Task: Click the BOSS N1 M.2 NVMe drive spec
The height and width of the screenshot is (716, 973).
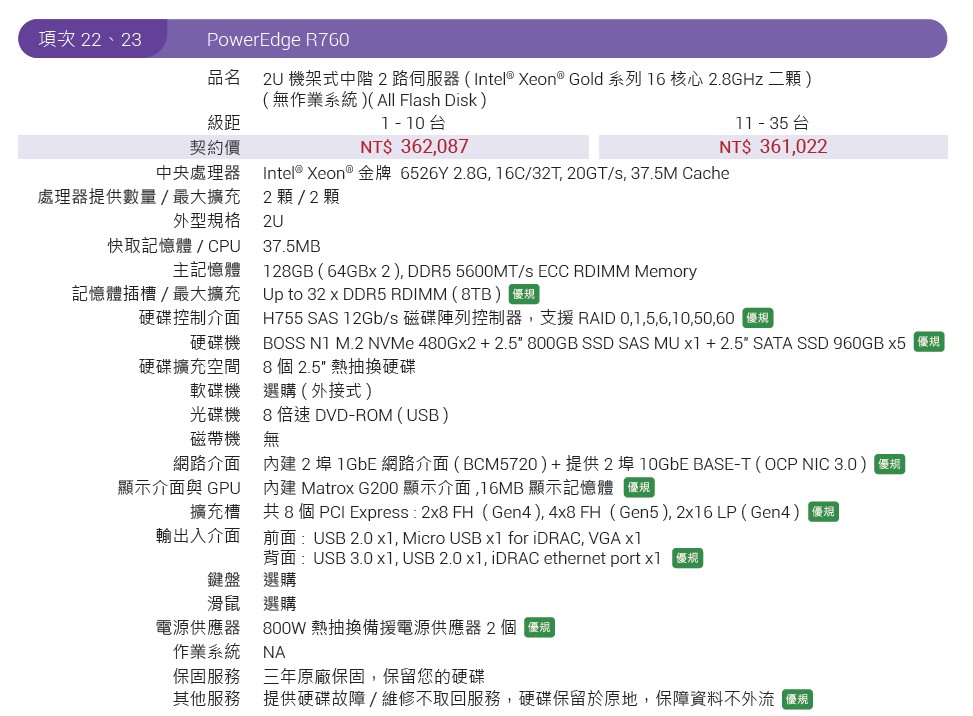Action: pos(584,343)
